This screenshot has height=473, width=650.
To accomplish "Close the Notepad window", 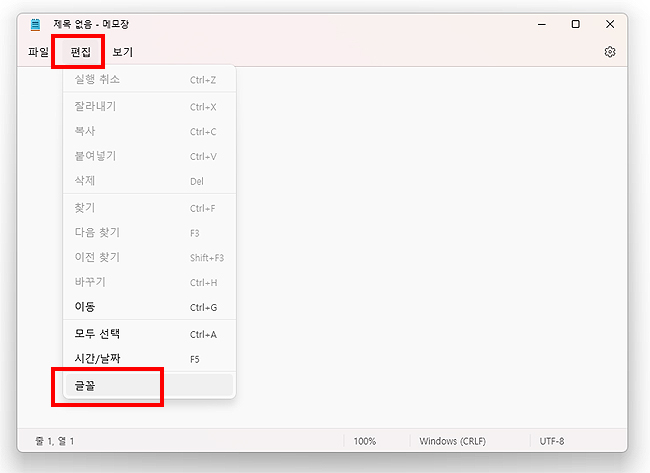I will 610,24.
